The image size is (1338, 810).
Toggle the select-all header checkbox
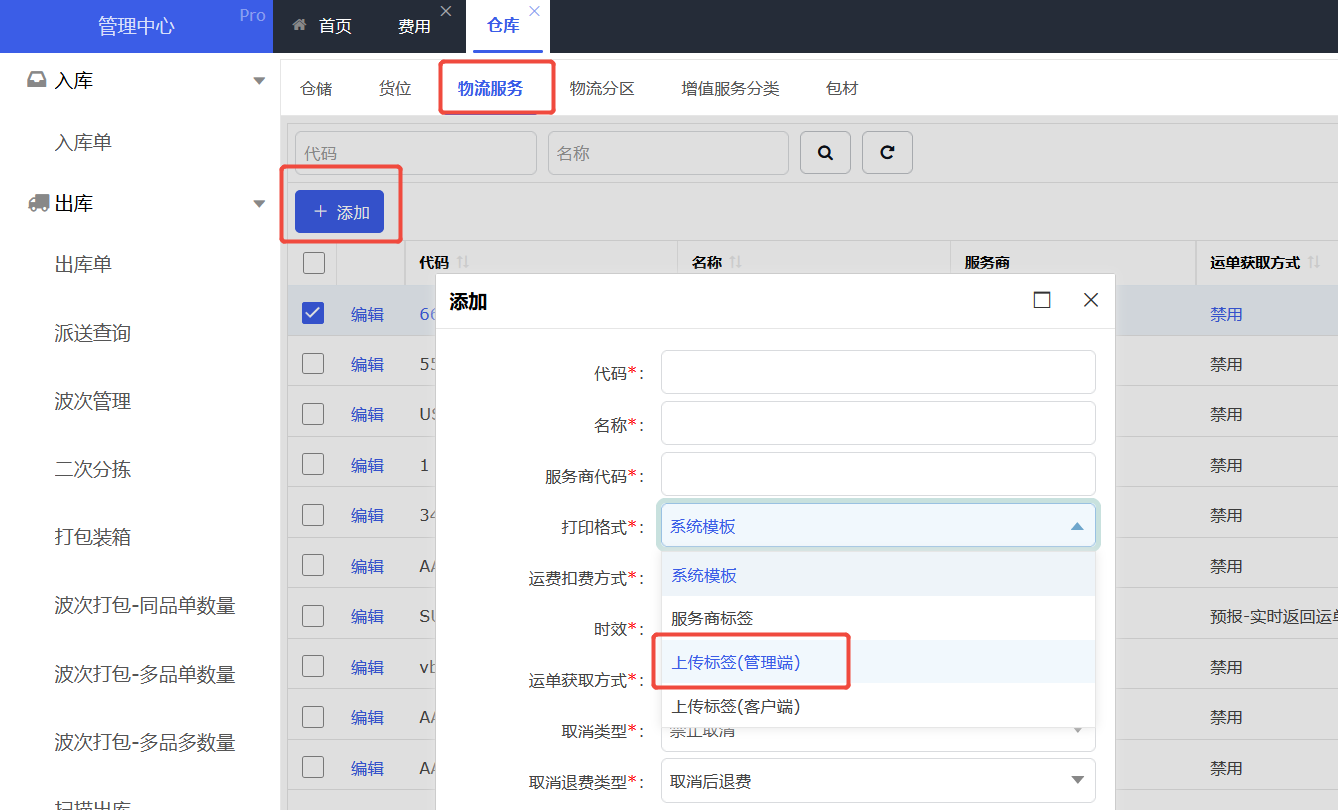coord(314,263)
